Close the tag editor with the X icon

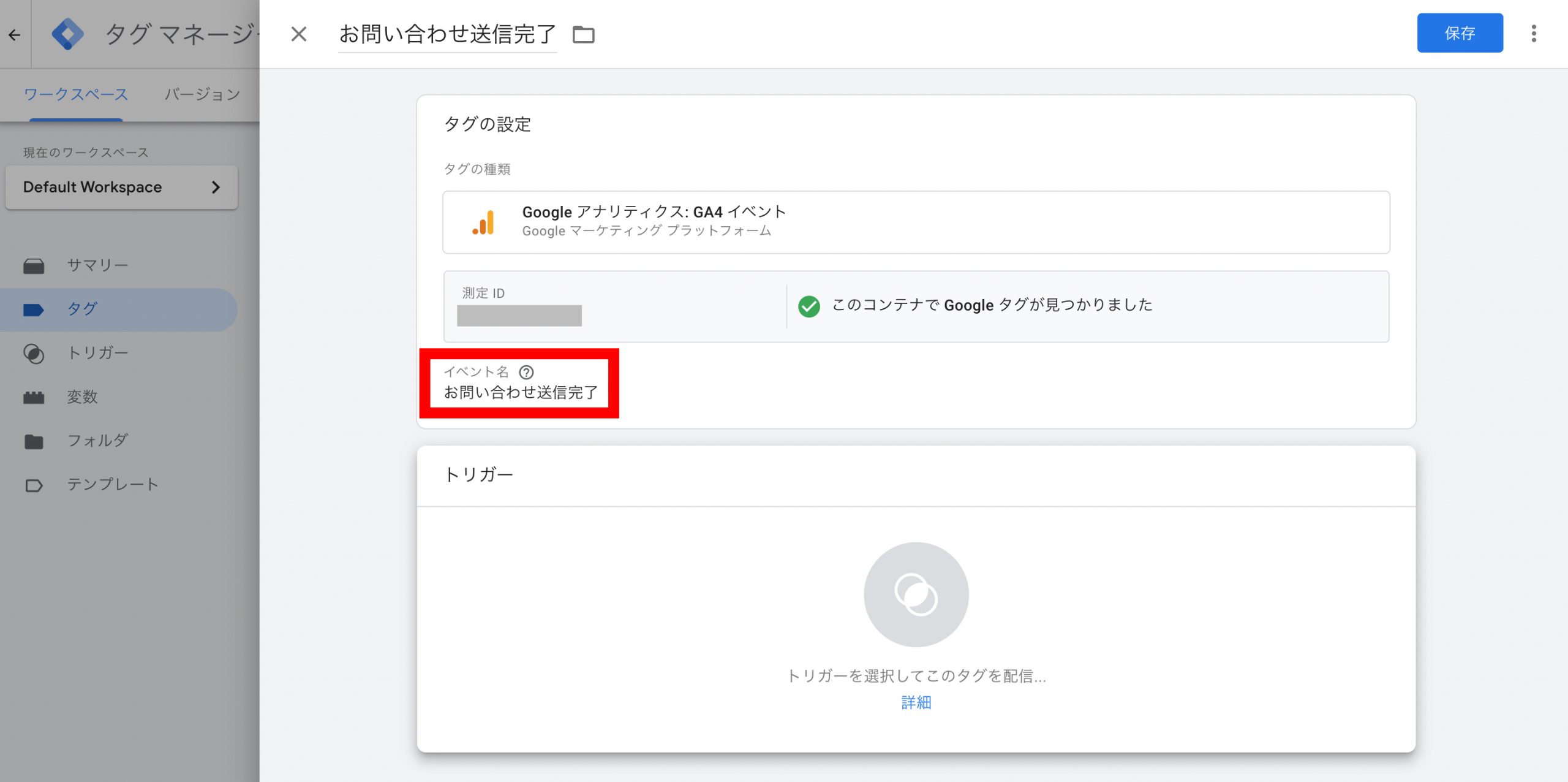299,34
